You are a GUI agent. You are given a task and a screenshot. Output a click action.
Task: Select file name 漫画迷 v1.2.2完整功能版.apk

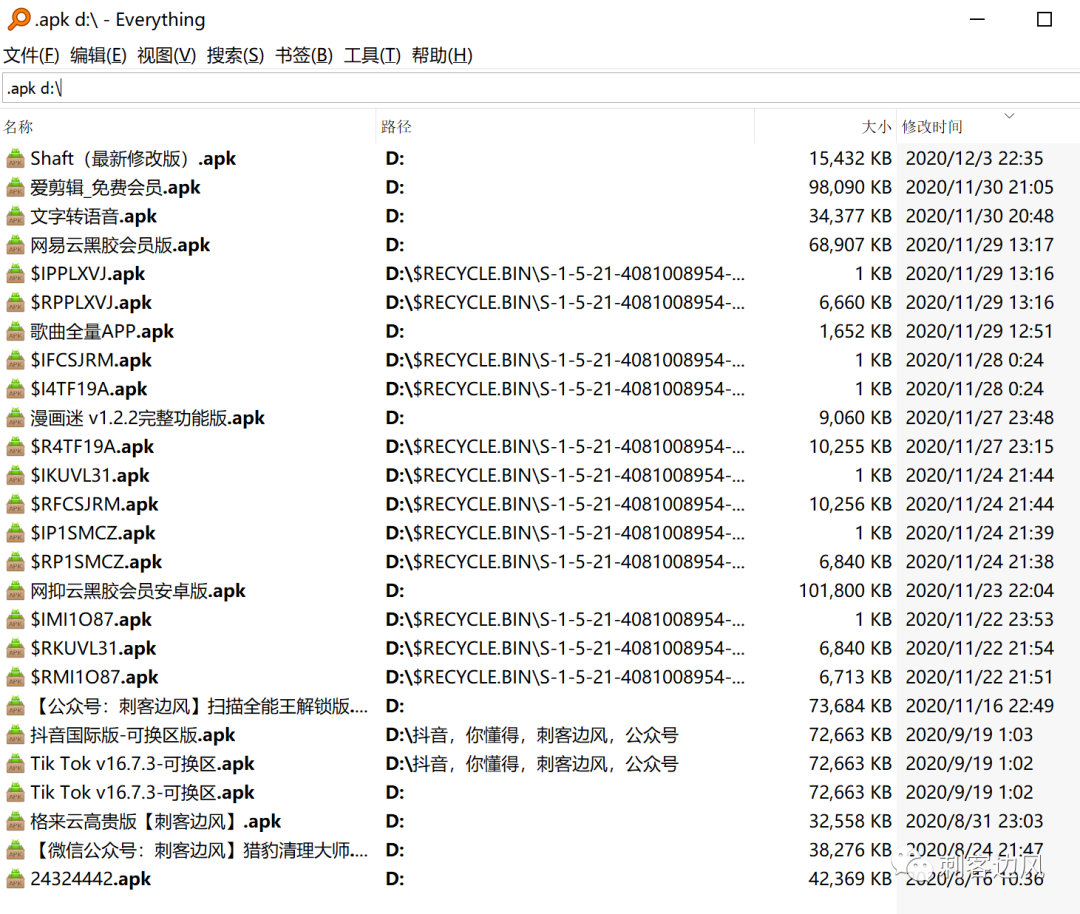pyautogui.click(x=147, y=419)
